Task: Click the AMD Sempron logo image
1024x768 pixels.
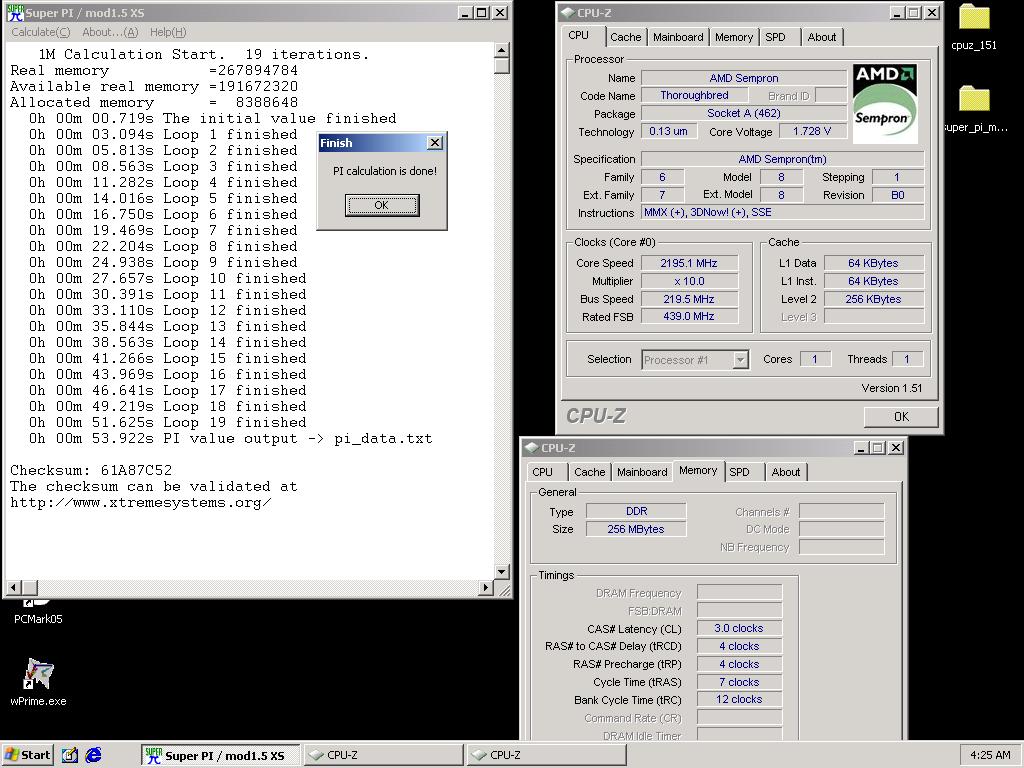Action: coord(885,103)
